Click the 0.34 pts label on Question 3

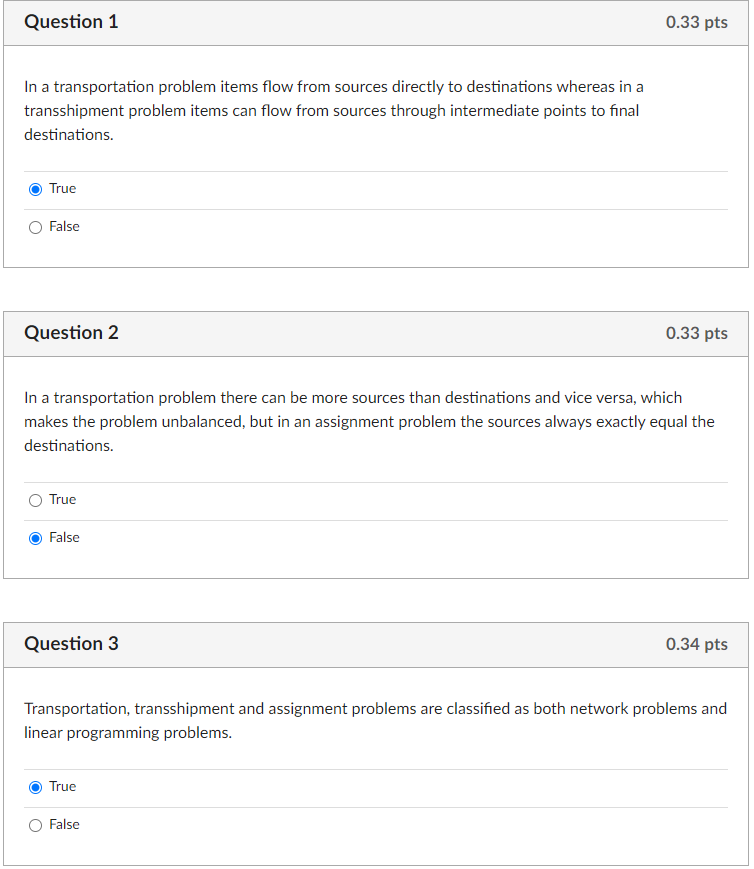(x=697, y=644)
